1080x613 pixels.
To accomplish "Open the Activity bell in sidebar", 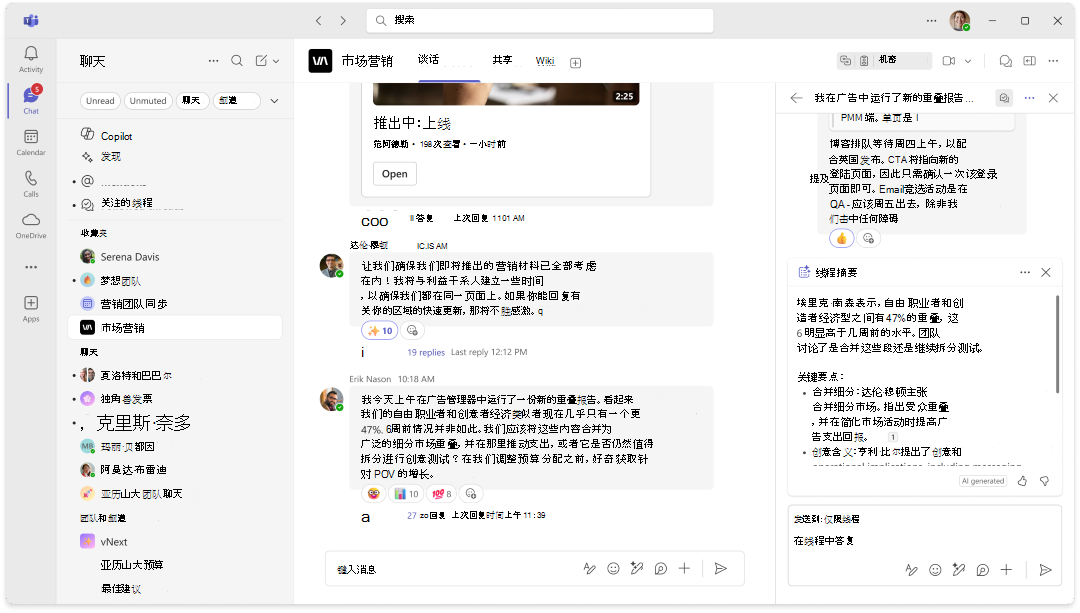I will [x=31, y=59].
